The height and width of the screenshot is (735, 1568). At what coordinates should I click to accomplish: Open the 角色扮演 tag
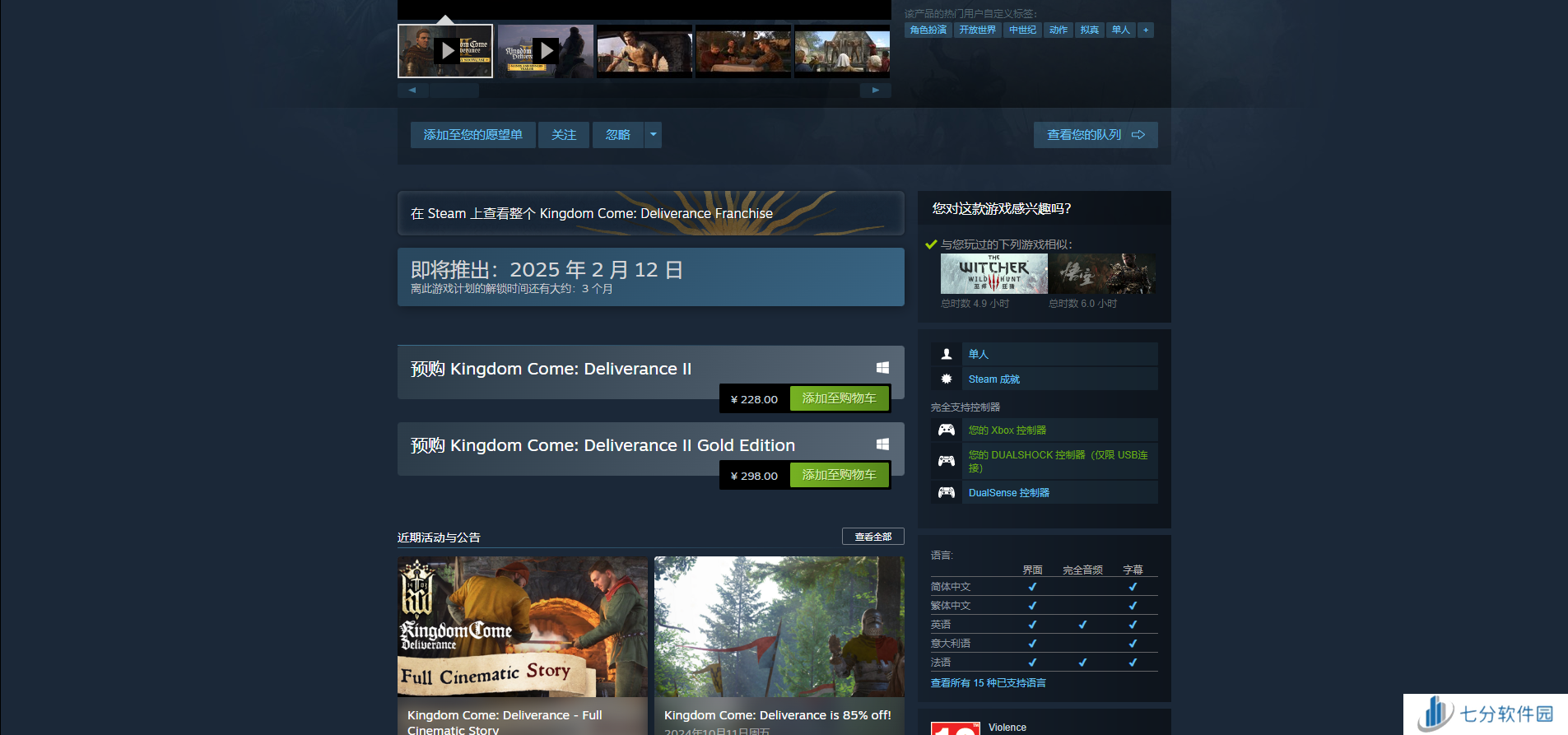[928, 30]
